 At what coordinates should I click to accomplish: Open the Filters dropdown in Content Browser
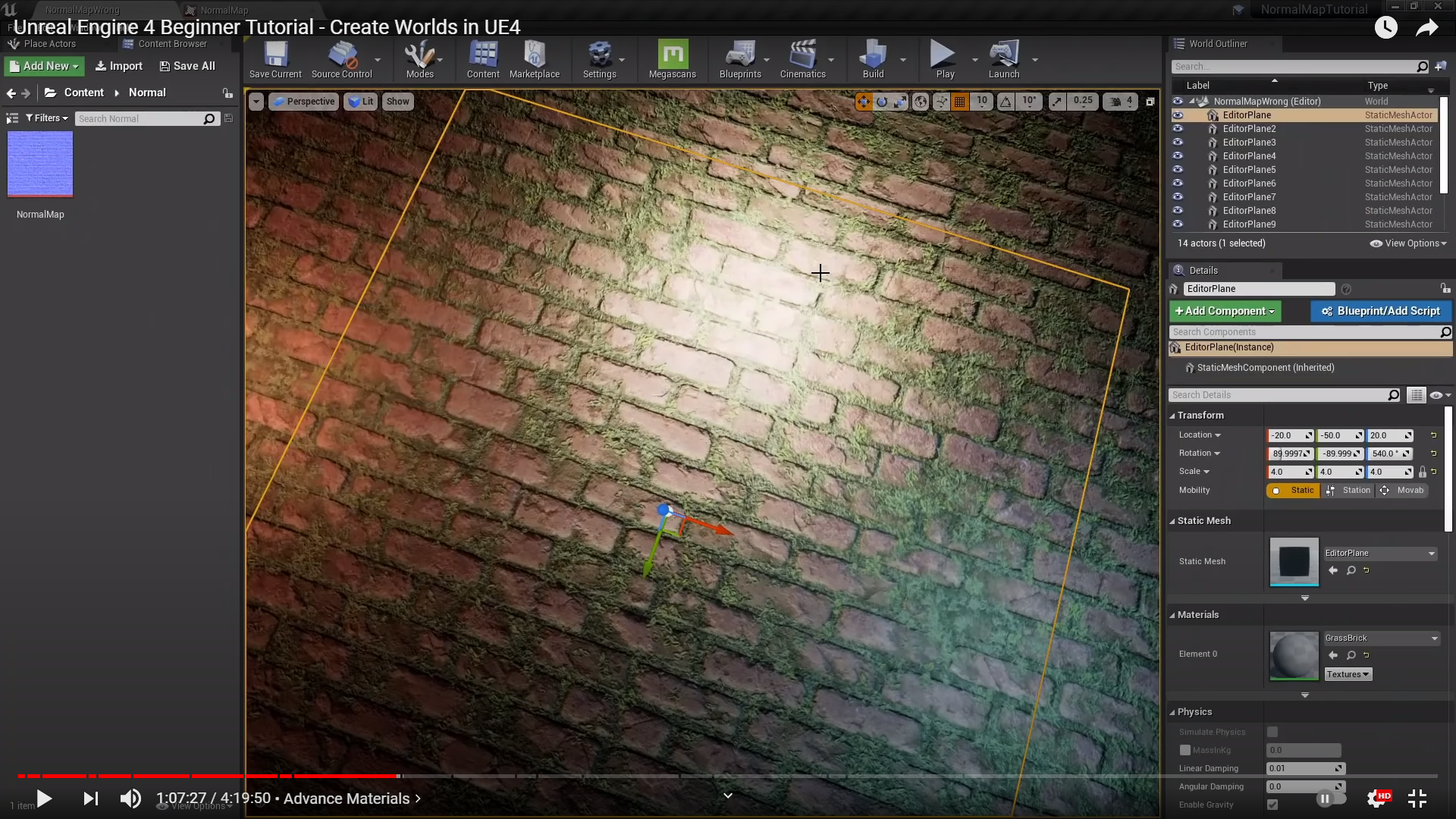point(47,118)
